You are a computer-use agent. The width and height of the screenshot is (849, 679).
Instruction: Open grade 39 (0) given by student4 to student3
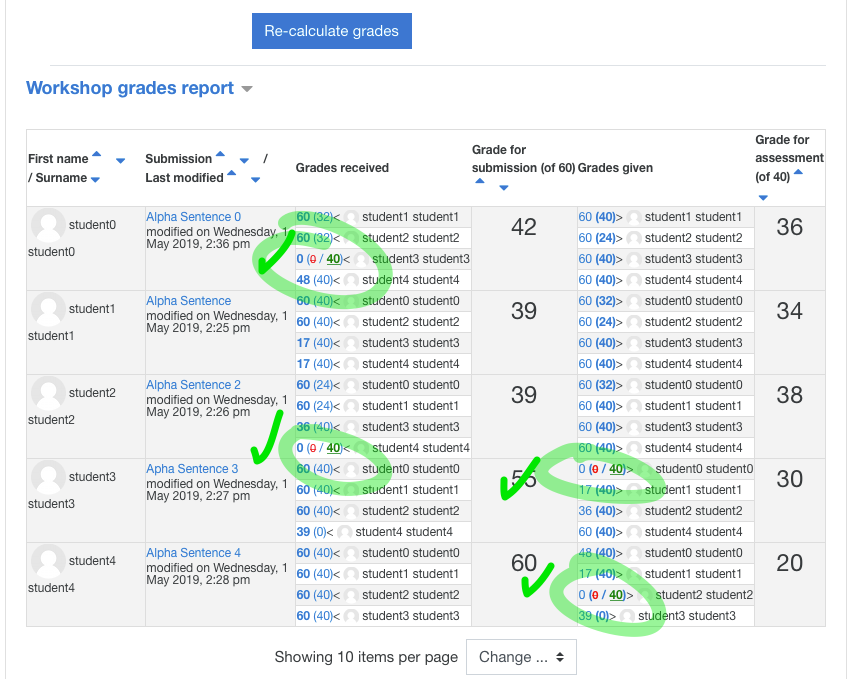point(594,616)
